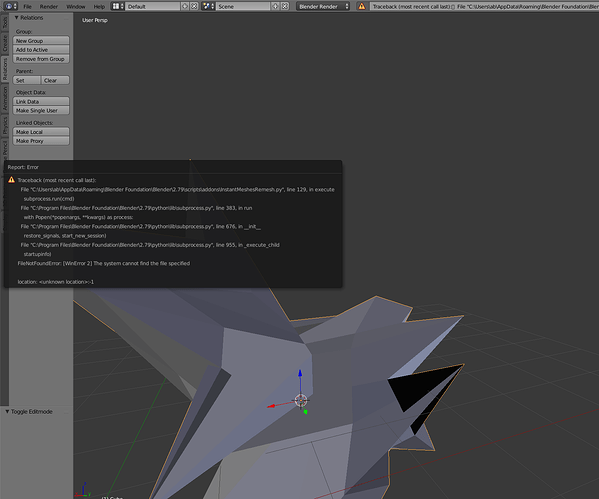The height and width of the screenshot is (499, 599).
Task: Click the 'subprocess.run(cmd)' traceback line
Action: pyautogui.click(x=49, y=199)
